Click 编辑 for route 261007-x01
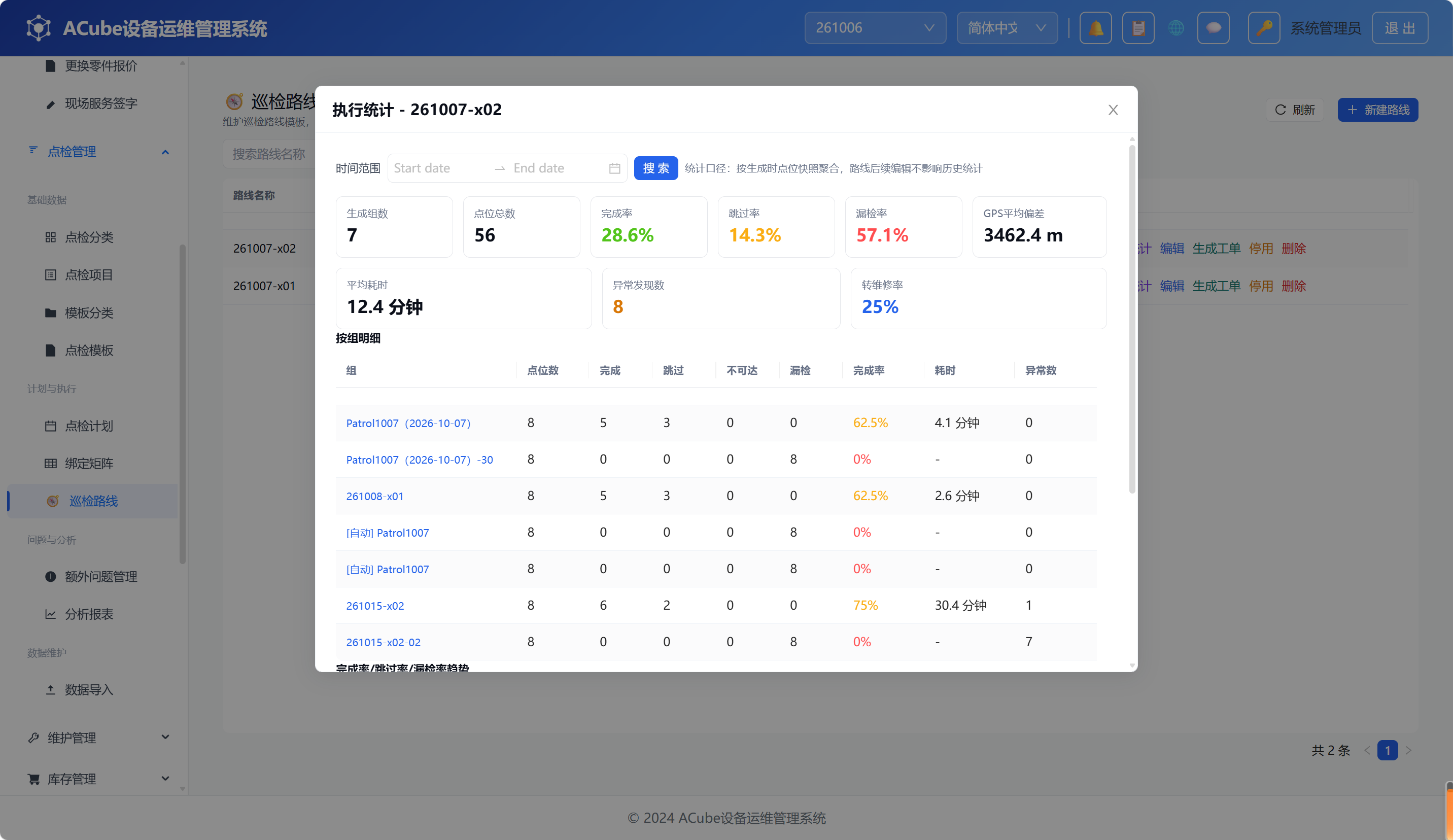 pyautogui.click(x=1171, y=286)
